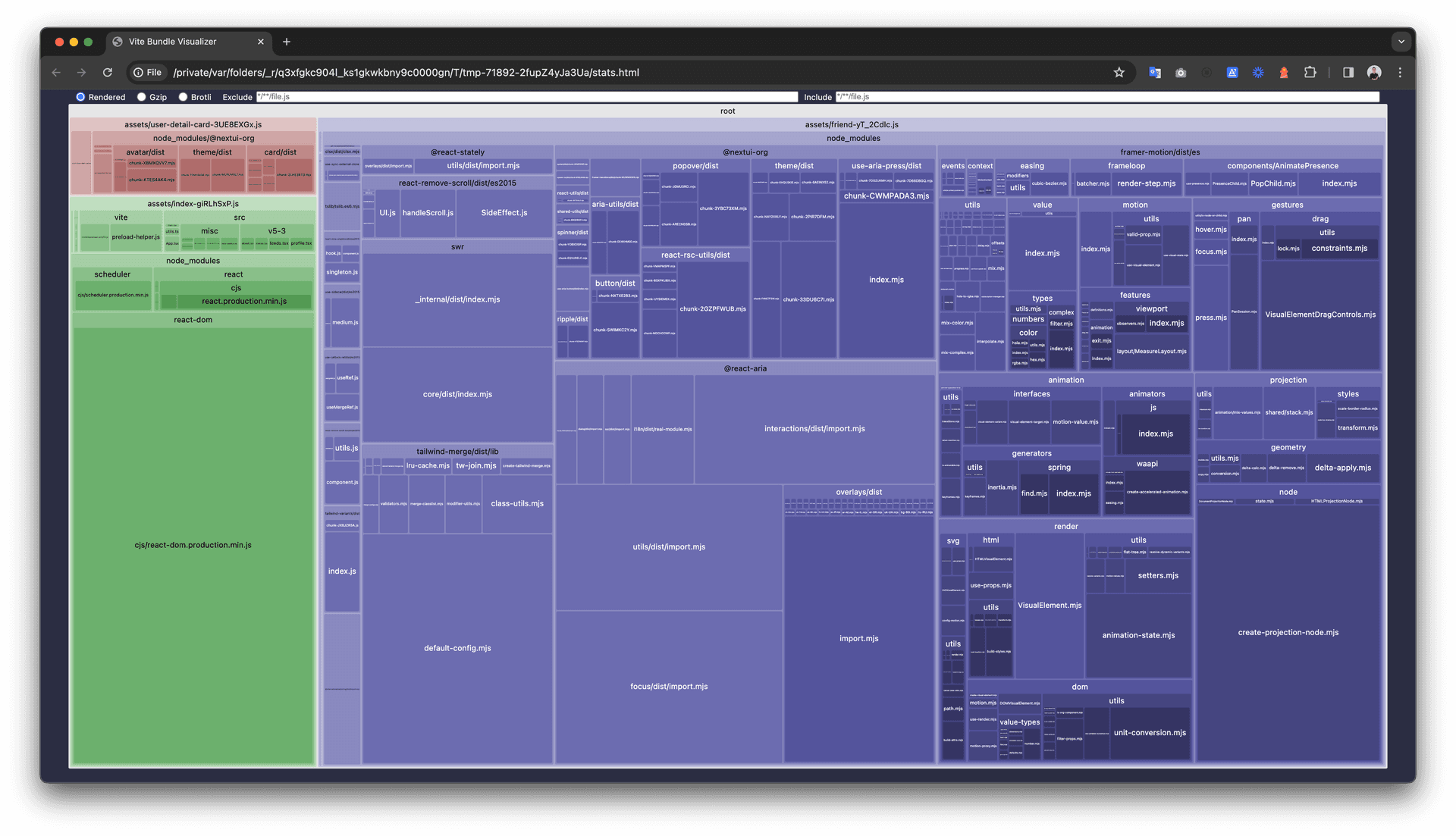Click the assets/friend-yT_2Cdlc.js block
The height and width of the screenshot is (836, 1456).
852,124
